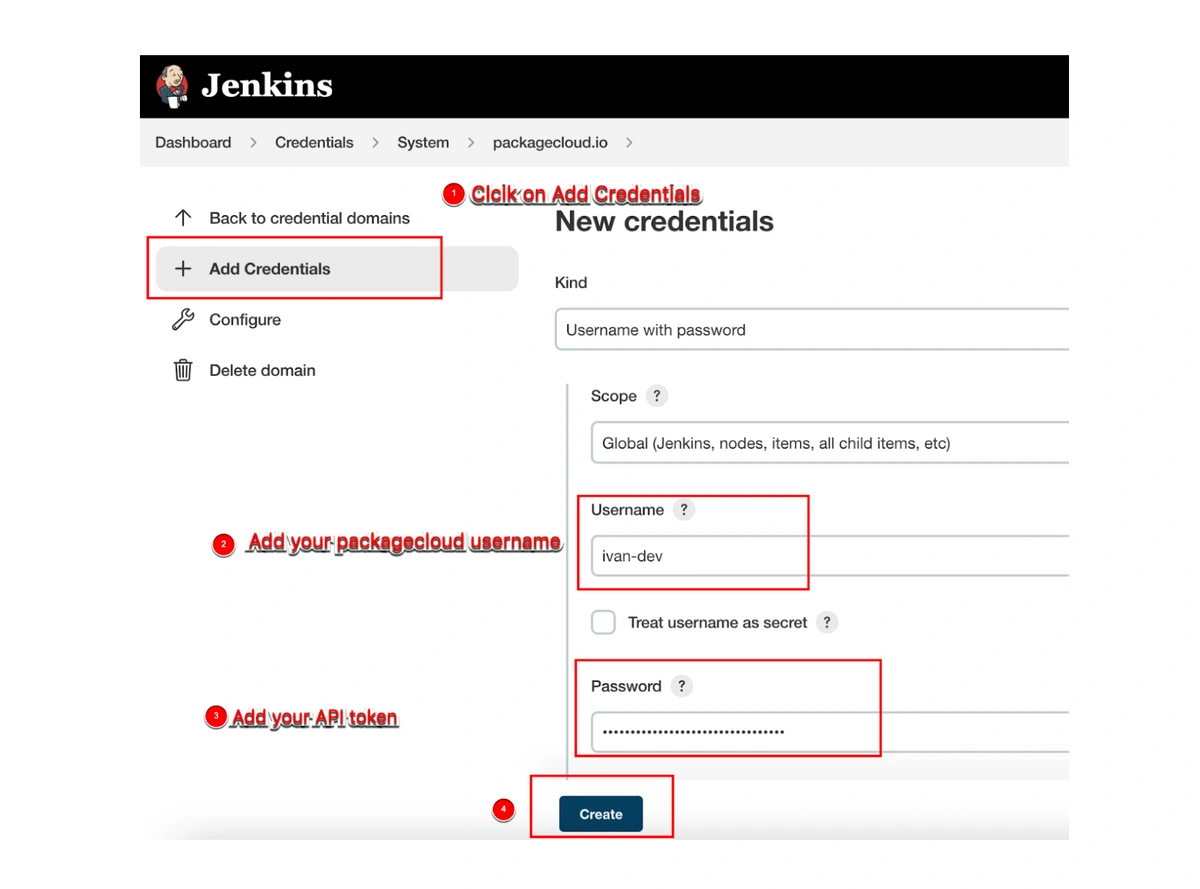Open the help icon next to Scope
The image size is (1200, 889).
[x=657, y=396]
